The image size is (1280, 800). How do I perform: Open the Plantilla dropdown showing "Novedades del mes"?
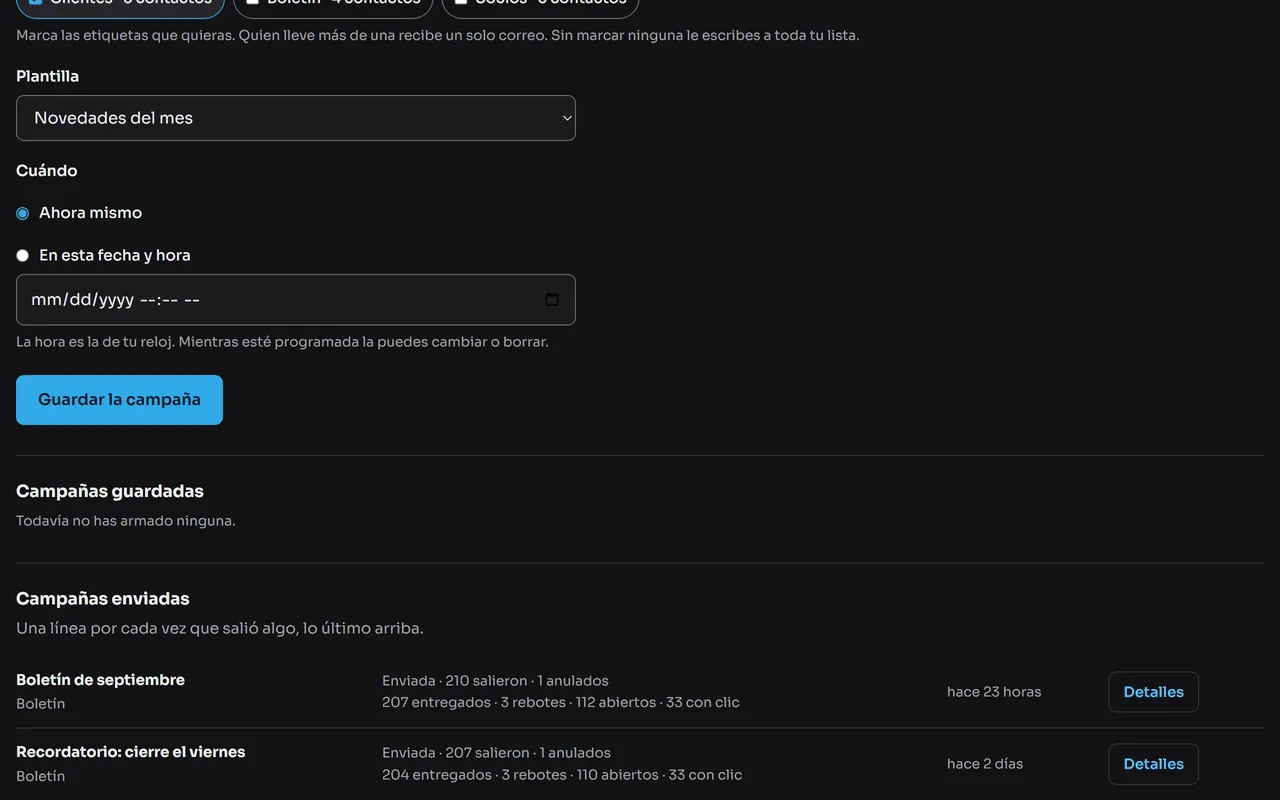(x=296, y=118)
